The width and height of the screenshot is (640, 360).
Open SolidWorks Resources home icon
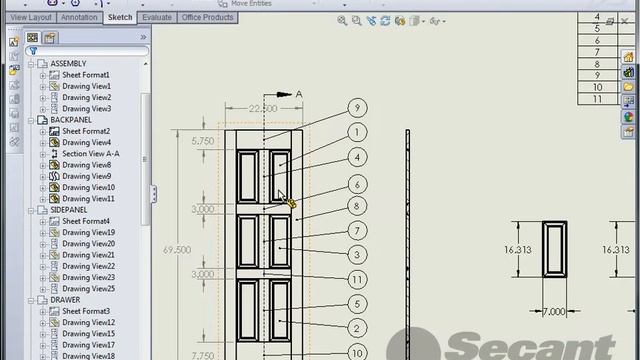(628, 57)
